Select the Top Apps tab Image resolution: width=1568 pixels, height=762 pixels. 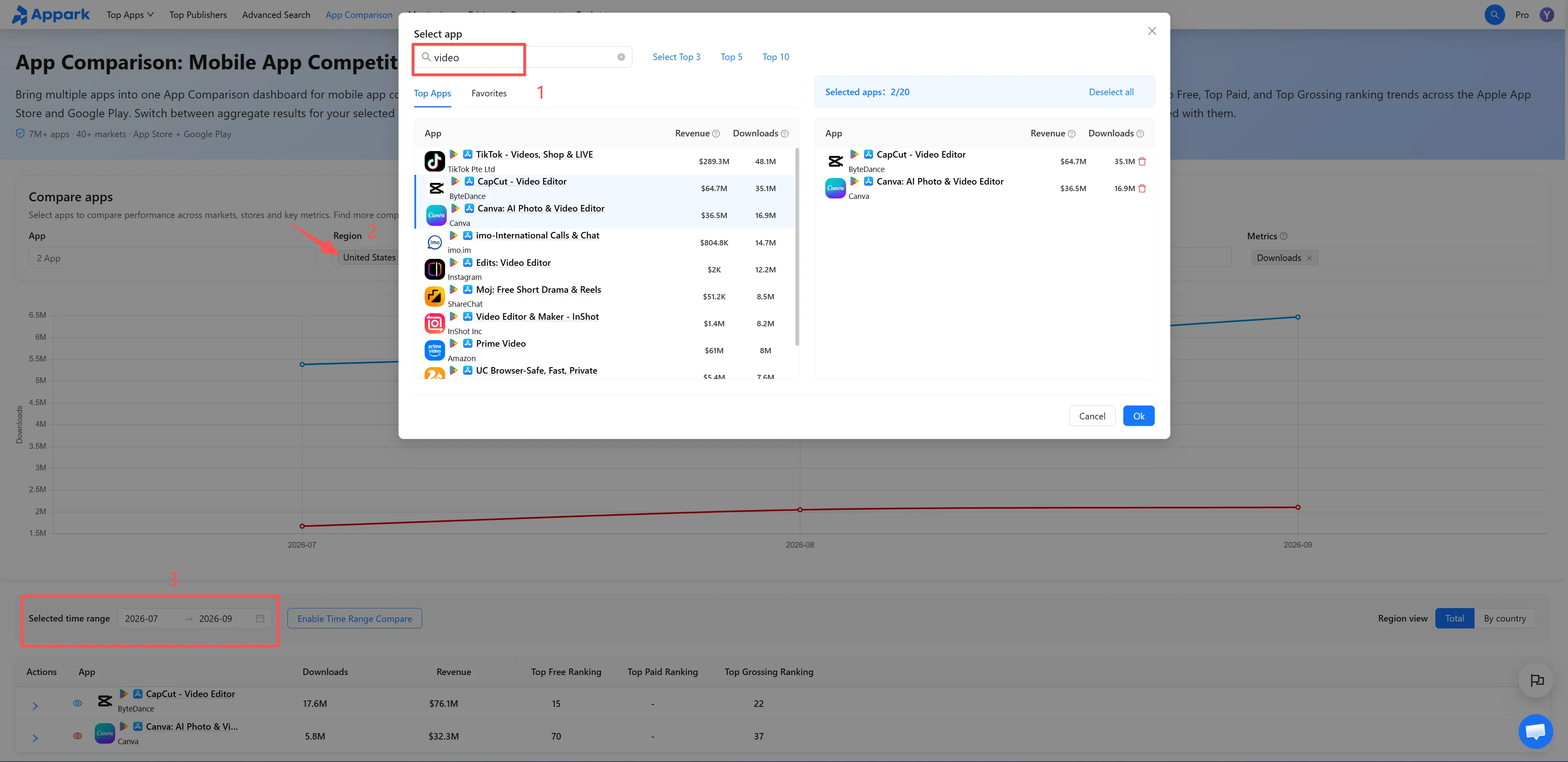tap(432, 93)
